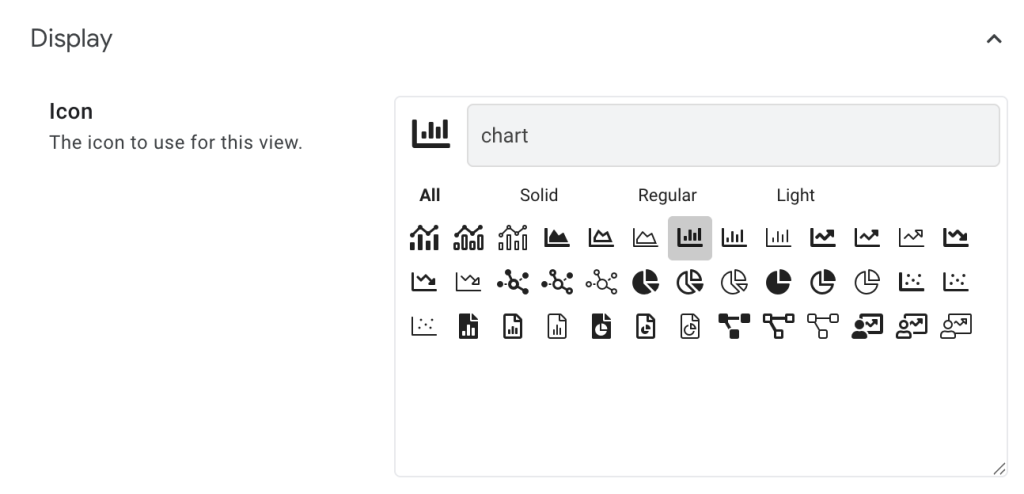
Task: Filter icons by Light style
Action: pyautogui.click(x=795, y=195)
